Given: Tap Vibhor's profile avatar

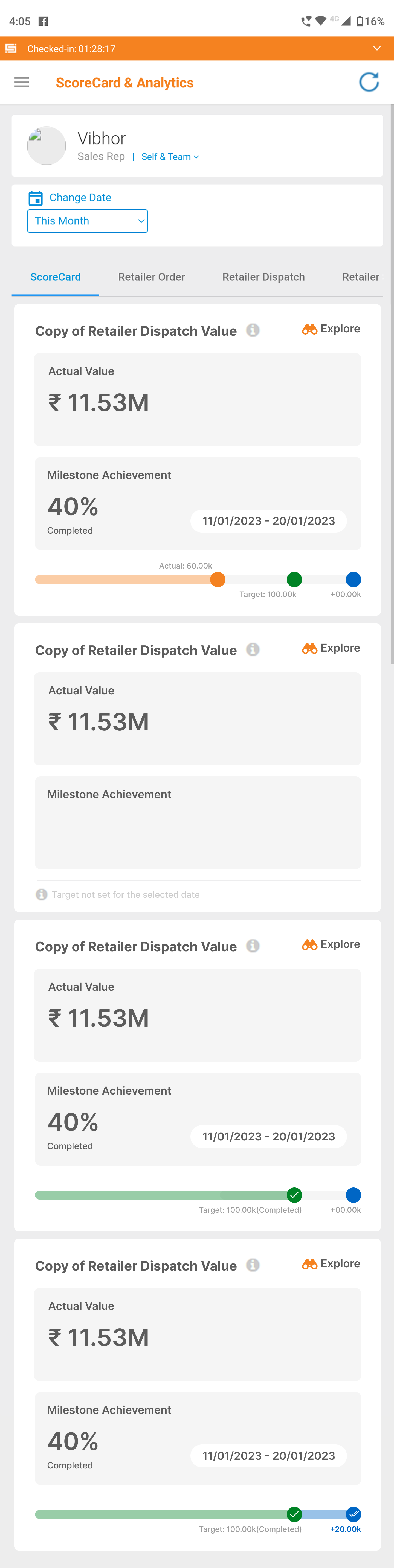Looking at the screenshot, I should 46,145.
